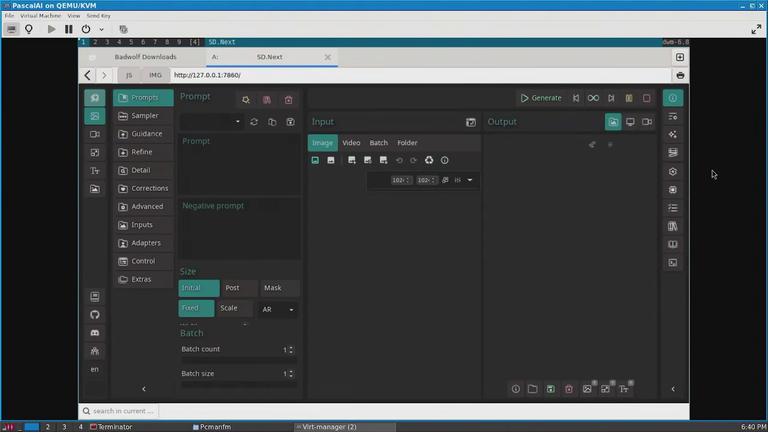The width and height of the screenshot is (768, 432).
Task: Toggle the Fixed size mode
Action: [196, 308]
